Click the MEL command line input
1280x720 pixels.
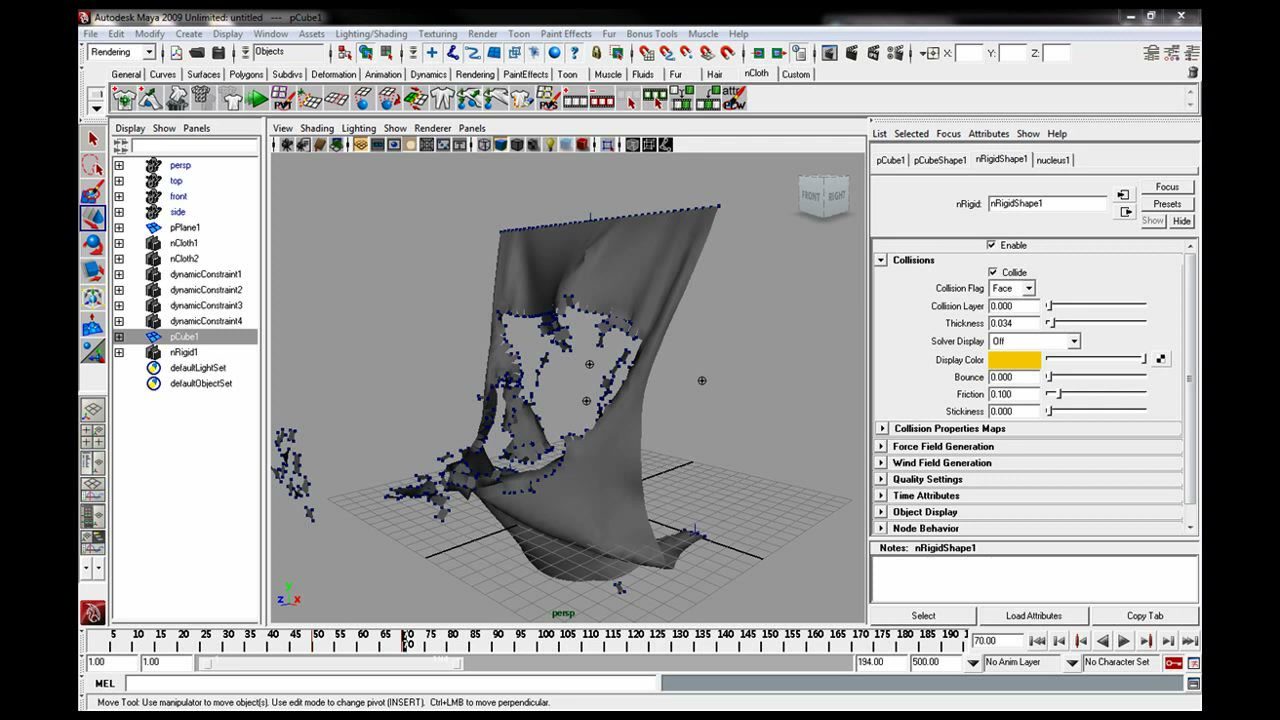click(391, 684)
